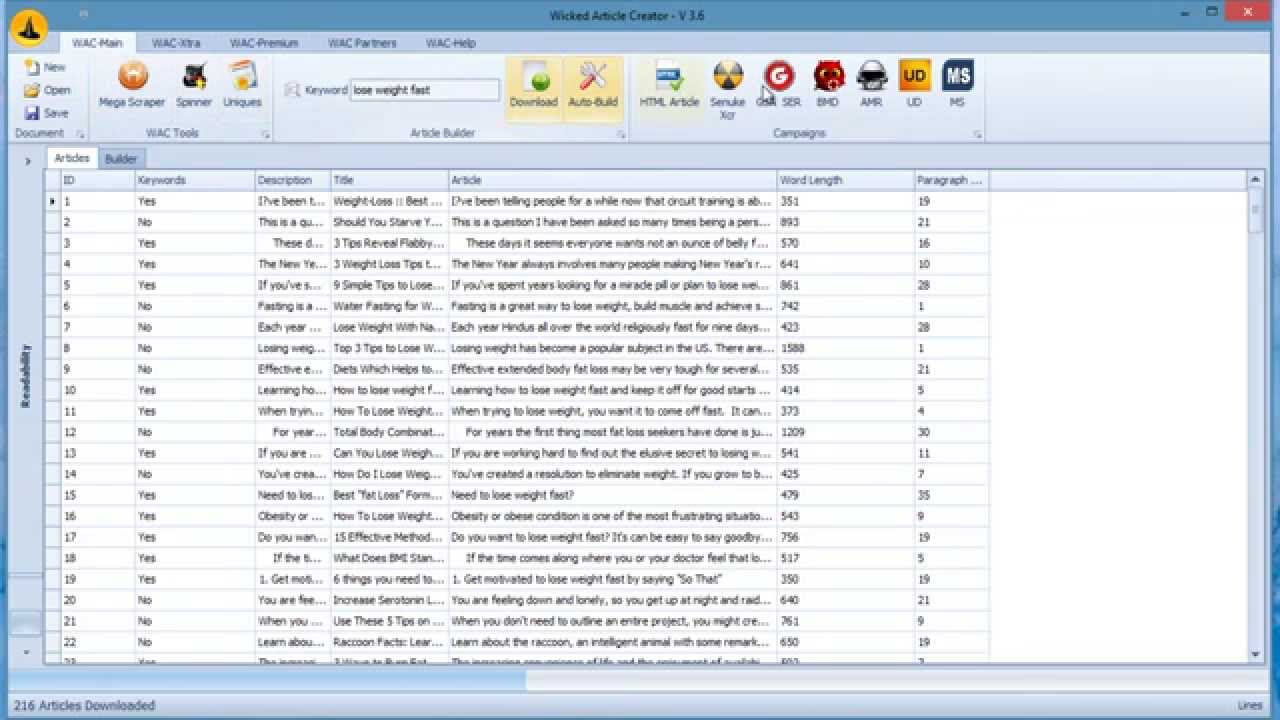Click the Lines status bar label
The height and width of the screenshot is (720, 1280).
pos(1249,705)
